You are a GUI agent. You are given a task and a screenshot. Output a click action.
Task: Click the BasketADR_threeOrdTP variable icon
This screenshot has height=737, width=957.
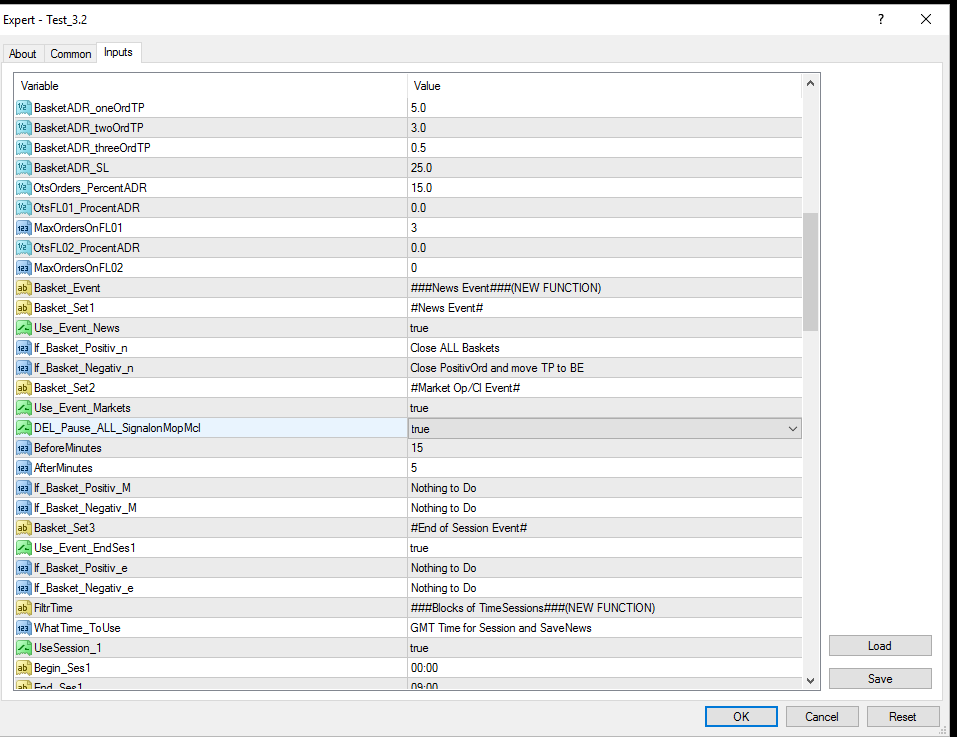(23, 148)
